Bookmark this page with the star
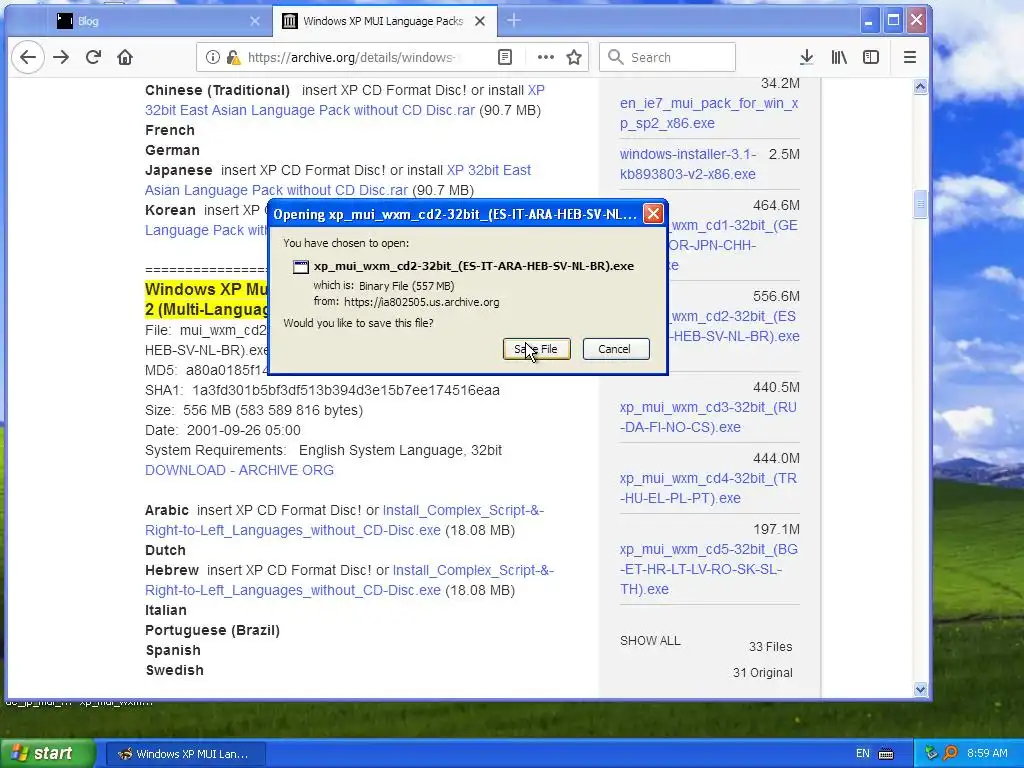1024x768 pixels. tap(574, 57)
